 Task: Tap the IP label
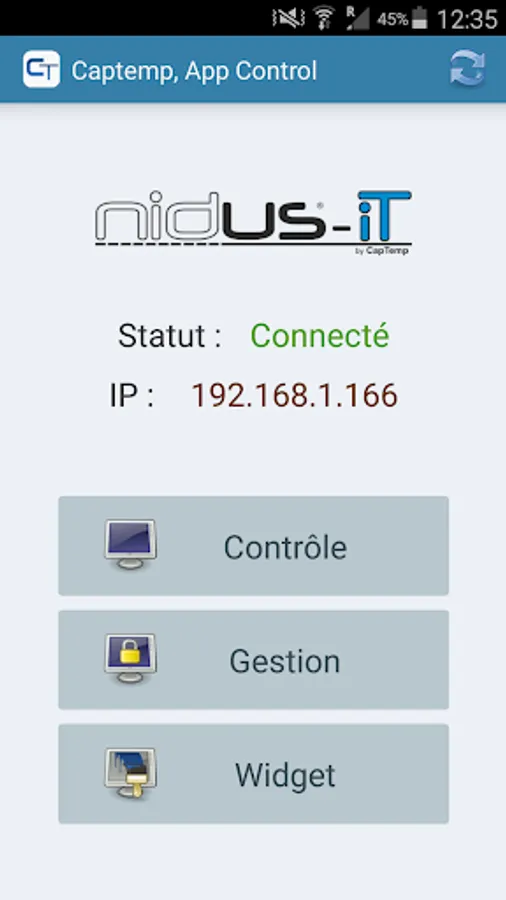pos(132,395)
